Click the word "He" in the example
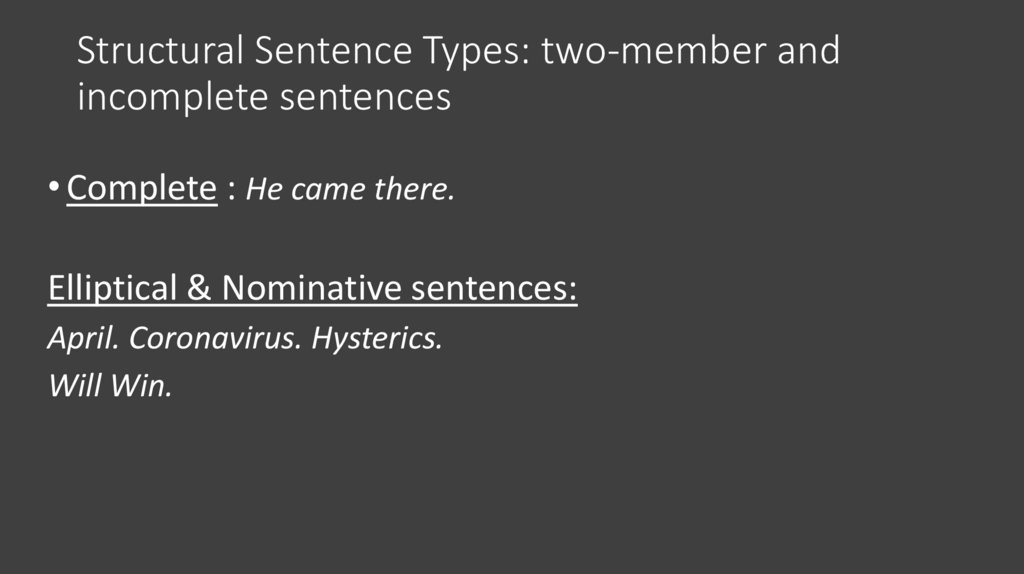The image size is (1024, 574). click(260, 190)
